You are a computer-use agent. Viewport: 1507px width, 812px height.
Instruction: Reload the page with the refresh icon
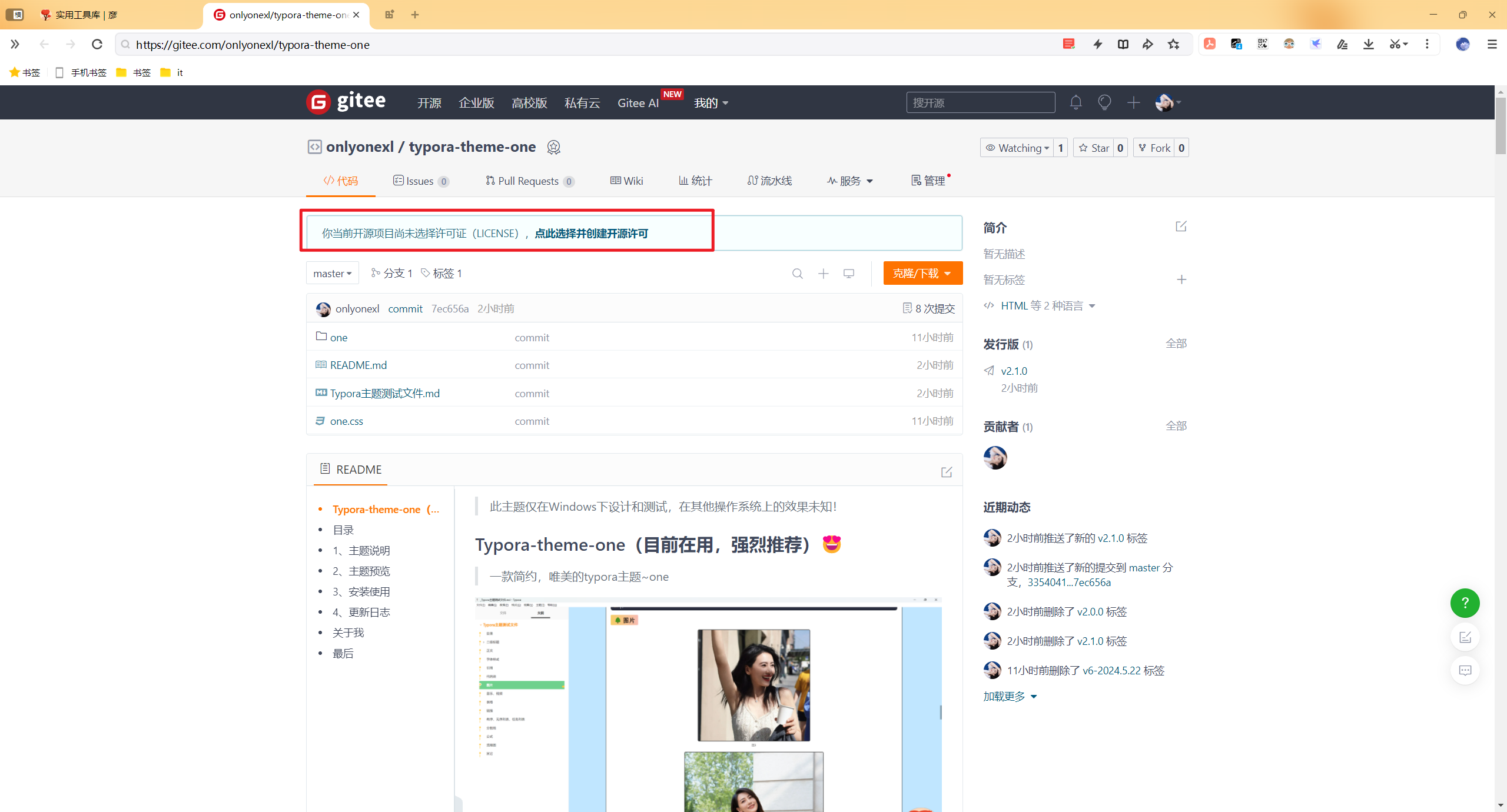pyautogui.click(x=97, y=44)
